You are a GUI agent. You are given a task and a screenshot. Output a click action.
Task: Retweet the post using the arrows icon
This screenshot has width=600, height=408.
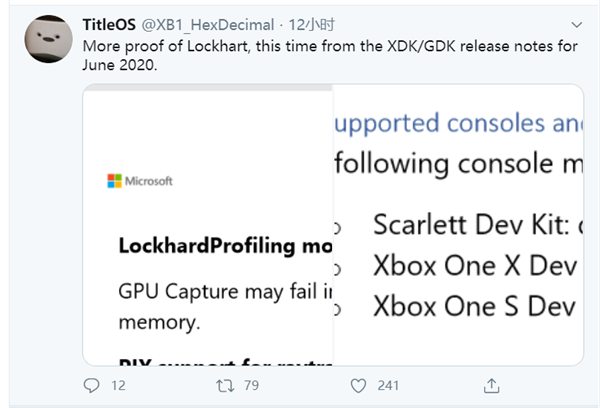(x=225, y=385)
